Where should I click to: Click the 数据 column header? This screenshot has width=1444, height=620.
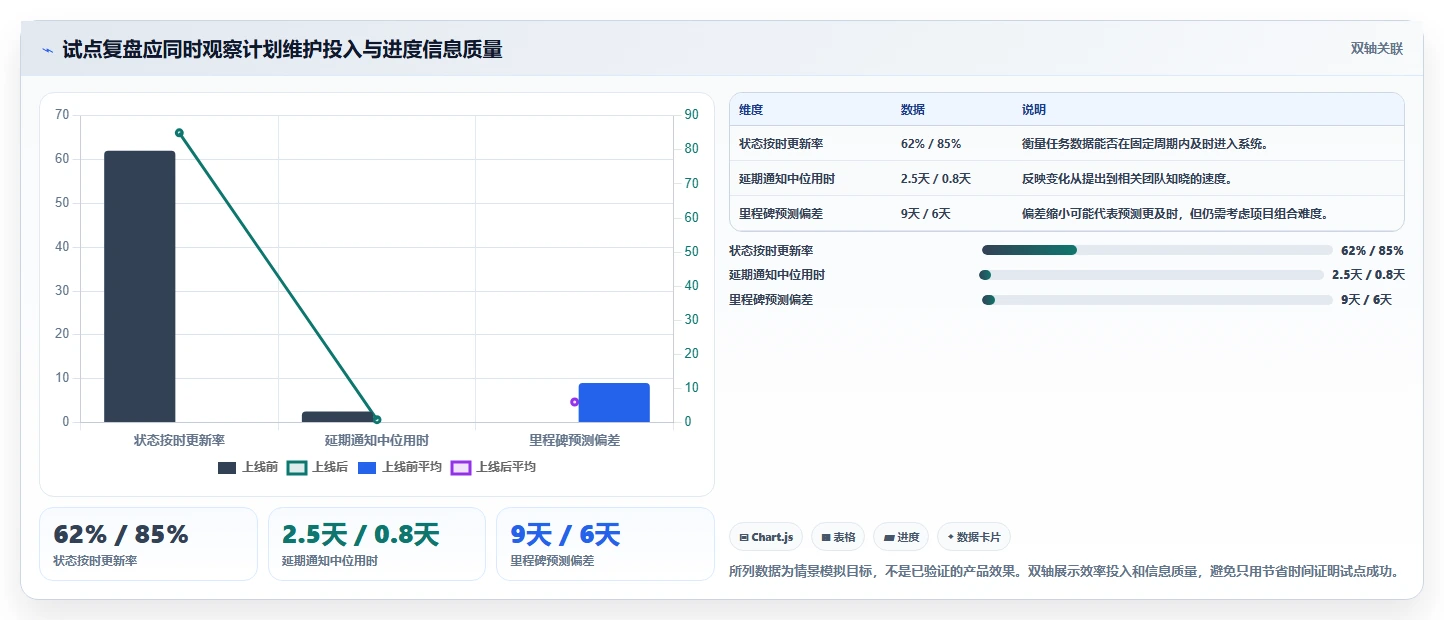(913, 109)
